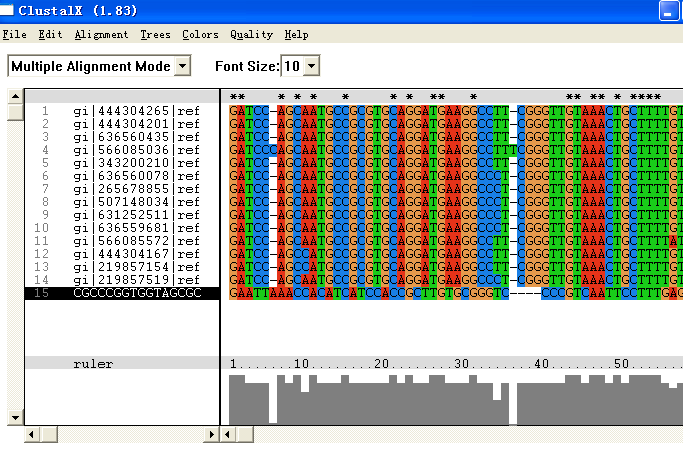The height and width of the screenshot is (474, 683).
Task: Click the Font Size label
Action: click(x=247, y=66)
